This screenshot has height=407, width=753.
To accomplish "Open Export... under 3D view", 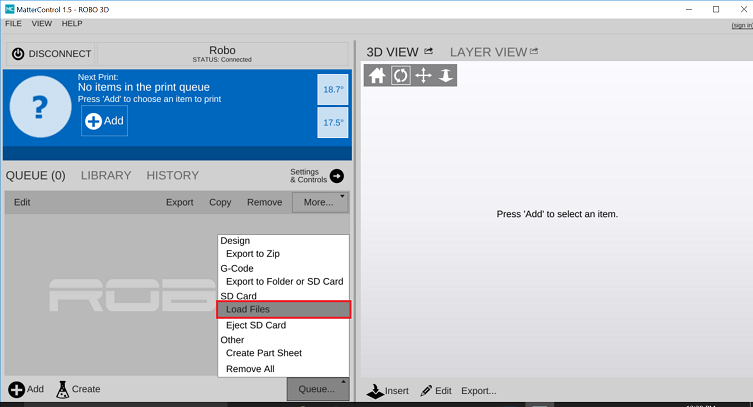I will pos(479,391).
